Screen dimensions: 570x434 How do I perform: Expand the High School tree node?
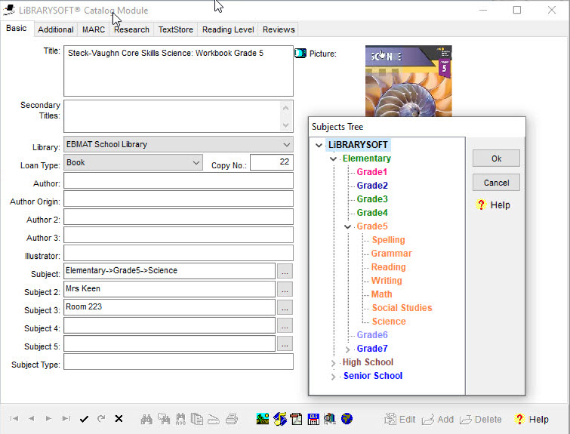(333, 363)
